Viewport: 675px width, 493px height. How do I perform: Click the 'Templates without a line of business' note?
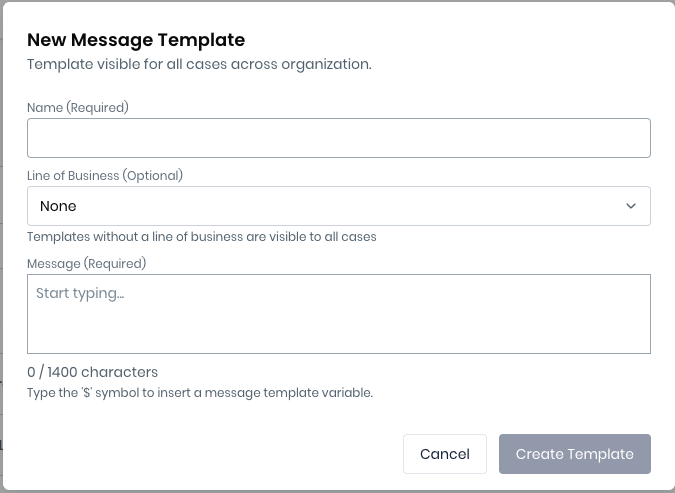[201, 237]
